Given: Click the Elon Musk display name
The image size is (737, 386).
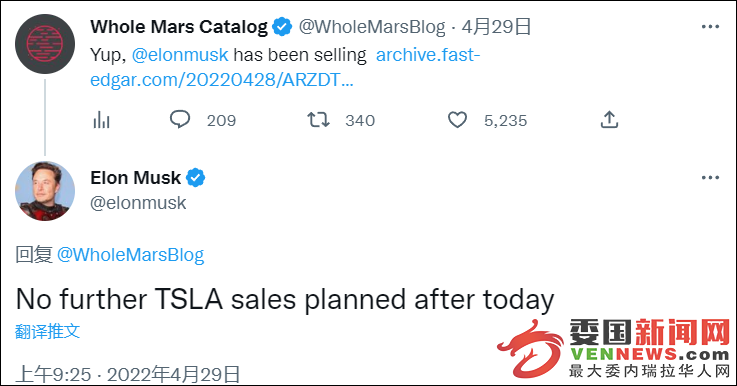Looking at the screenshot, I should (135, 178).
